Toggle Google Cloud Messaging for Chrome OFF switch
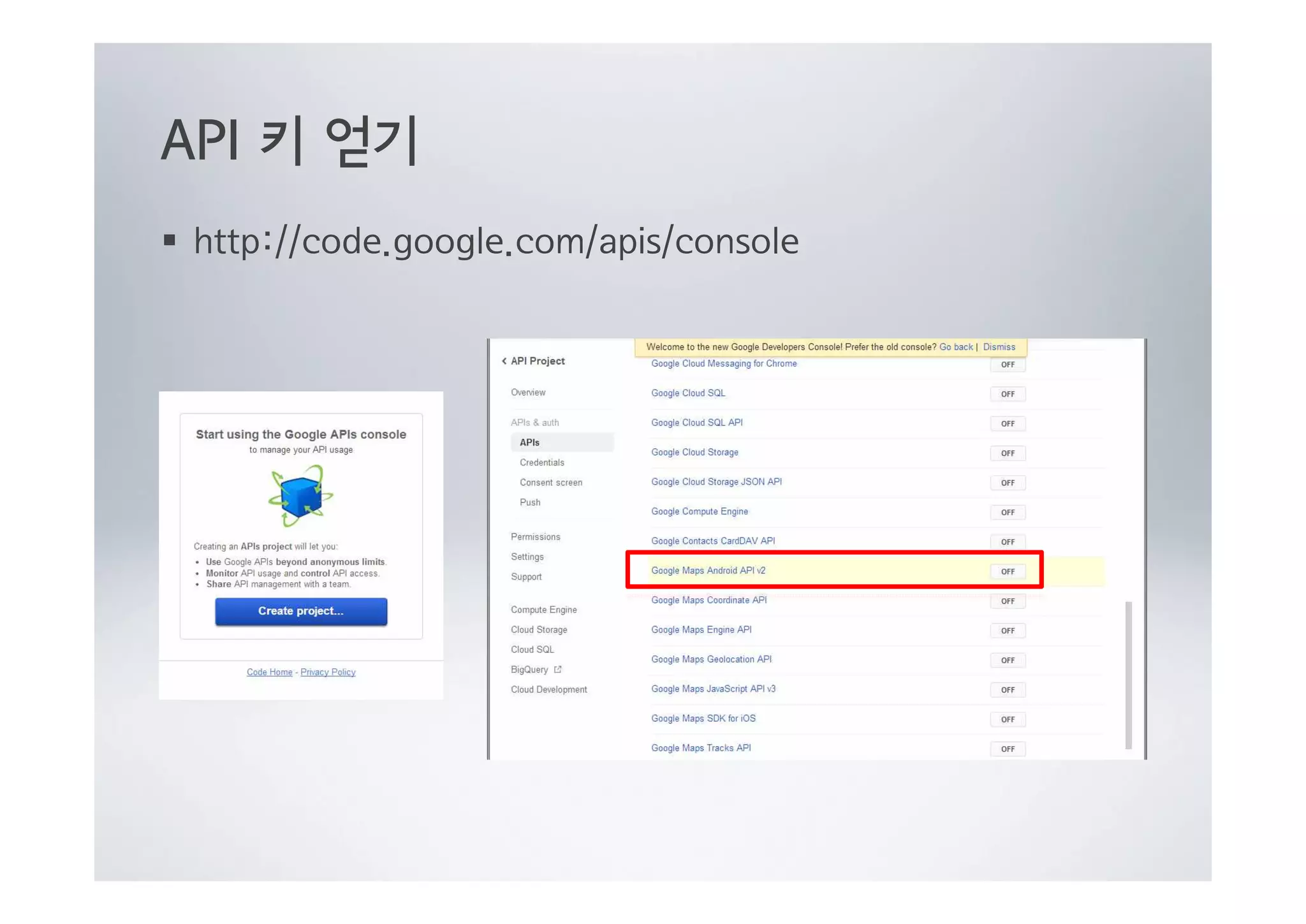The image size is (1306, 924). (x=1008, y=365)
